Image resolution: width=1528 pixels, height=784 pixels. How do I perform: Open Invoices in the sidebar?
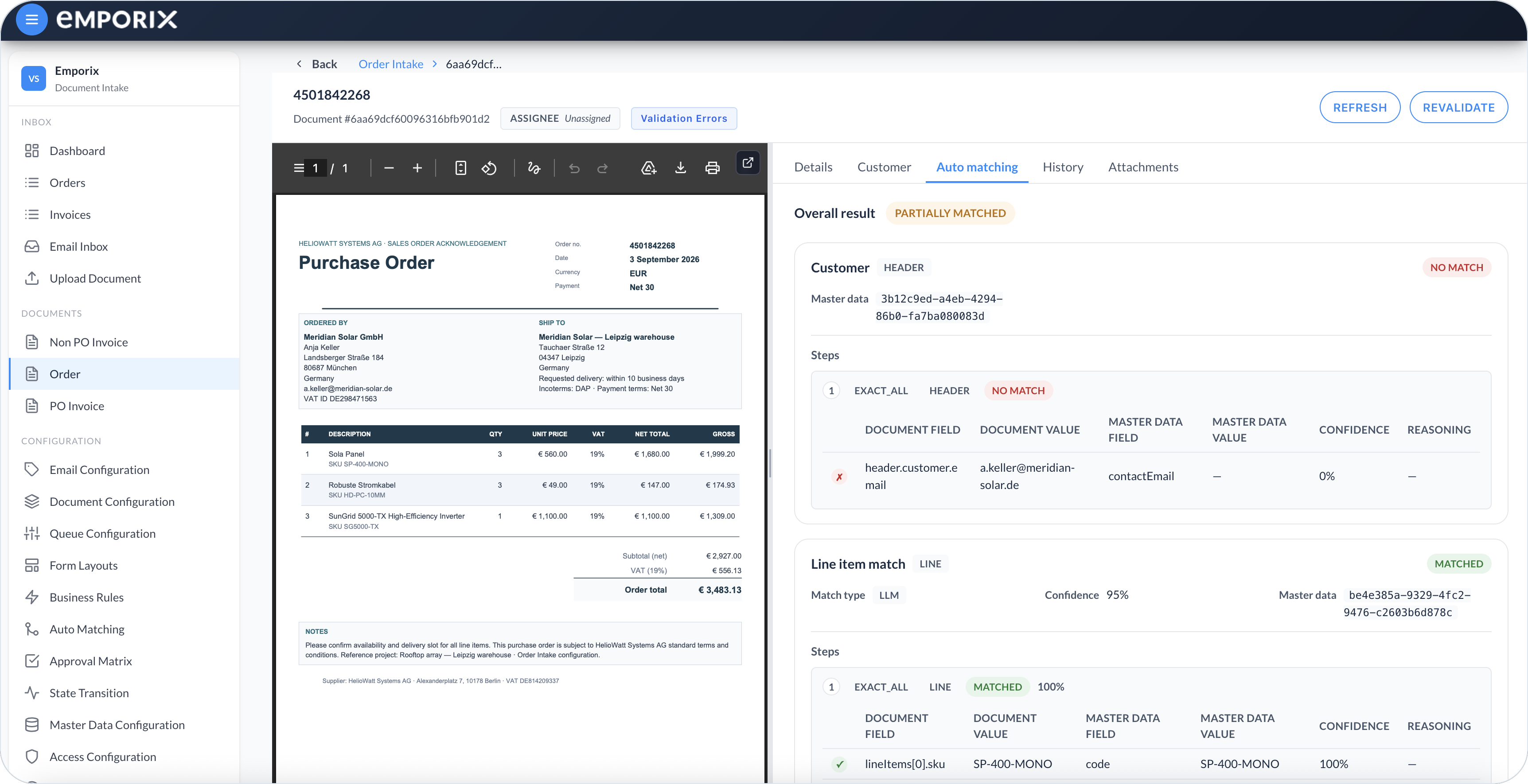click(x=124, y=215)
